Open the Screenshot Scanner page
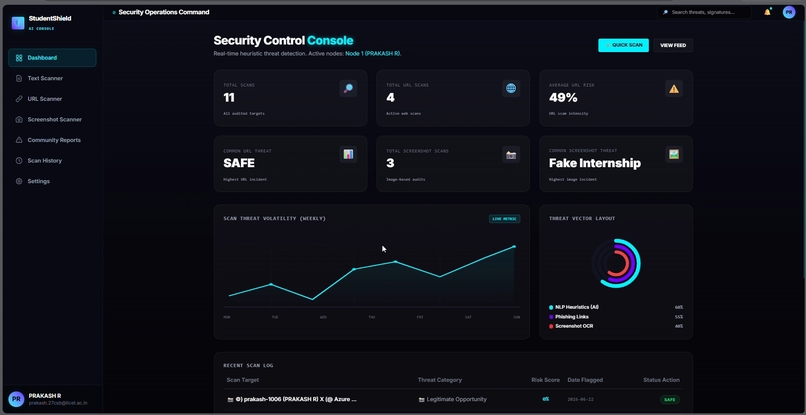Image resolution: width=806 pixels, height=415 pixels. pos(52,119)
